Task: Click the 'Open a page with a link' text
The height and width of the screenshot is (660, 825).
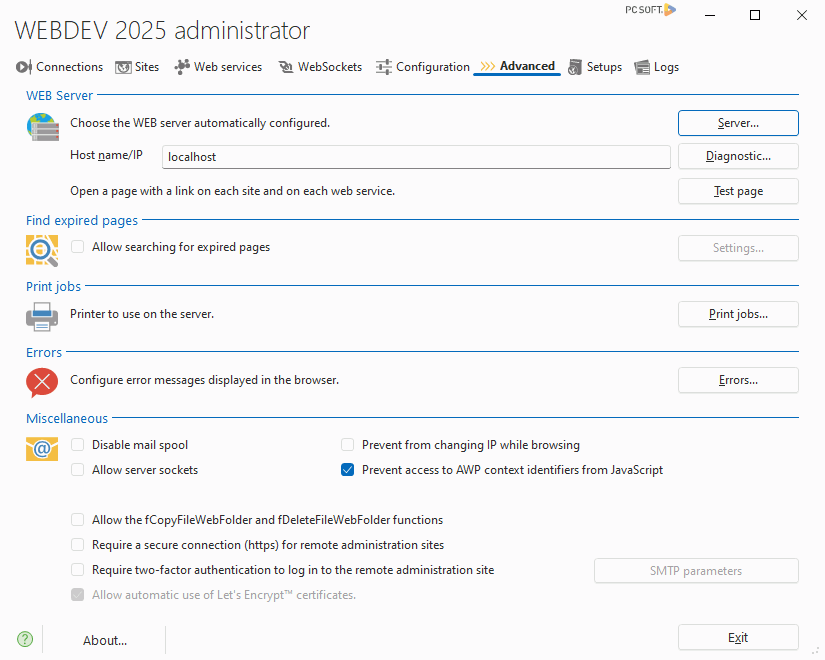Action: click(x=233, y=191)
